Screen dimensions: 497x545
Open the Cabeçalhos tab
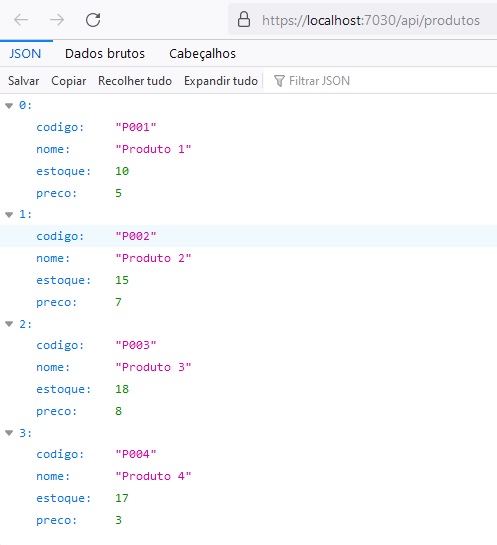(x=202, y=54)
